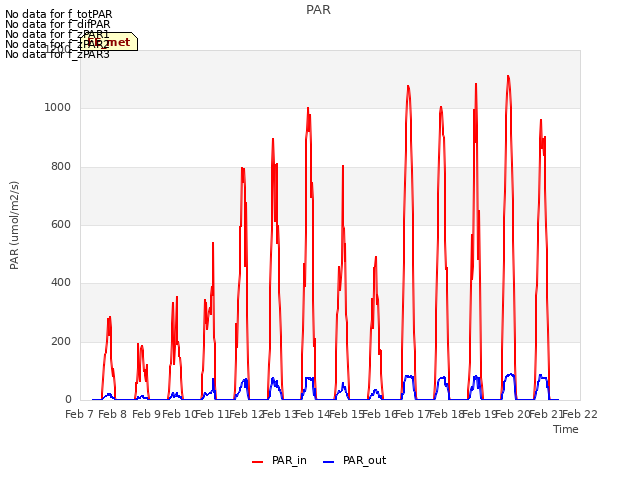Viewport: 640px width, 480px height.
Task: Click the 400 y-axis tick label
Action: pos(61,282)
